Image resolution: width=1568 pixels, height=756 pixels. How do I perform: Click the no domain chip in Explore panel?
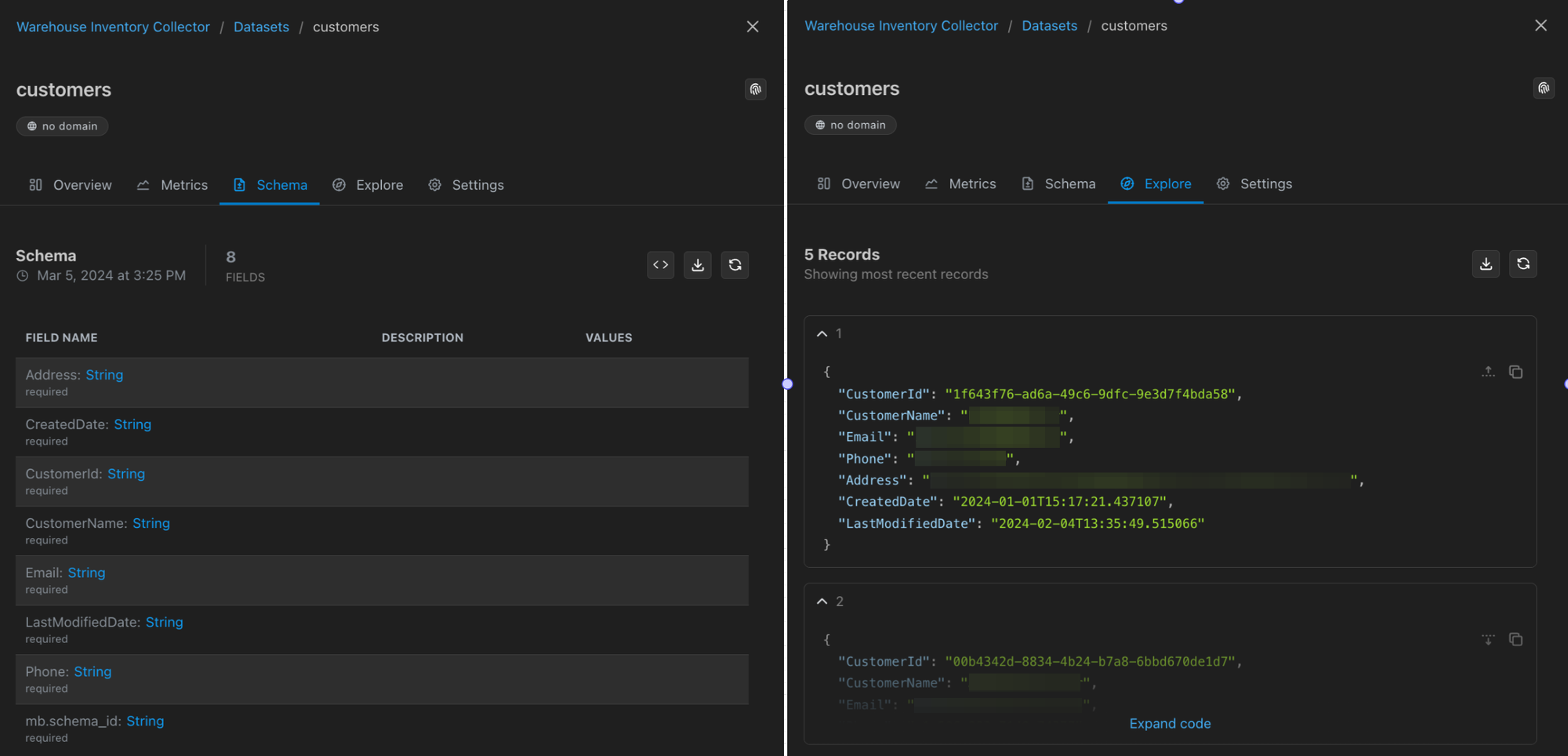click(x=850, y=125)
